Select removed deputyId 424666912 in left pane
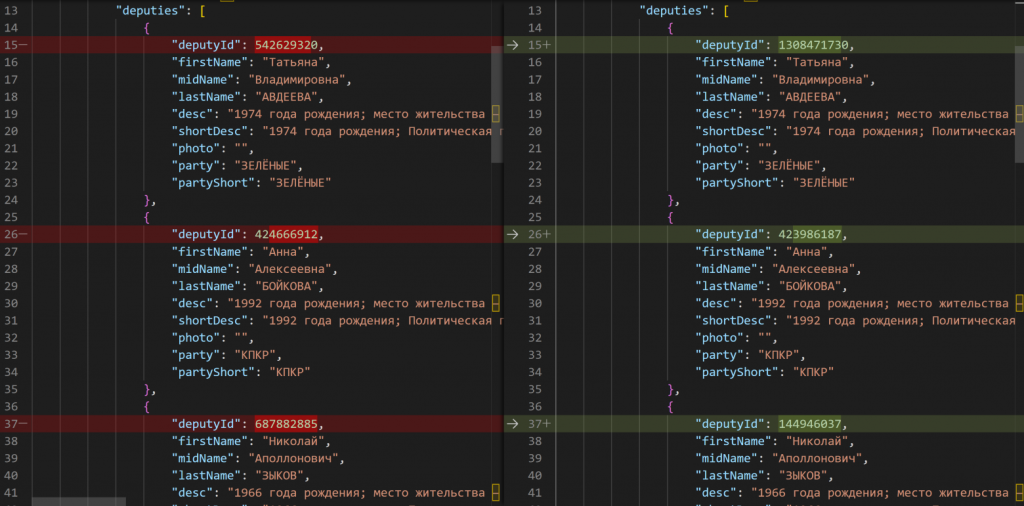 (x=286, y=234)
